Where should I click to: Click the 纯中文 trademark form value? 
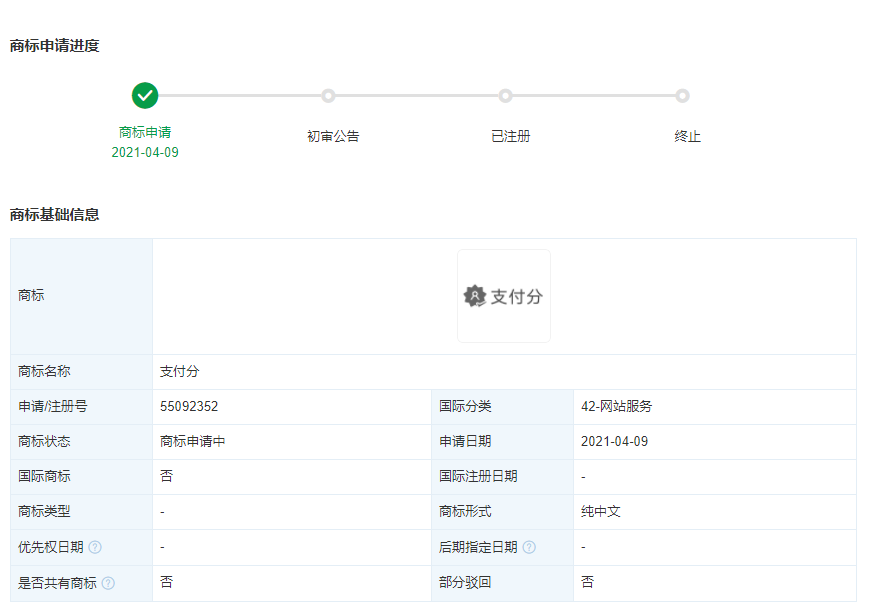click(601, 511)
